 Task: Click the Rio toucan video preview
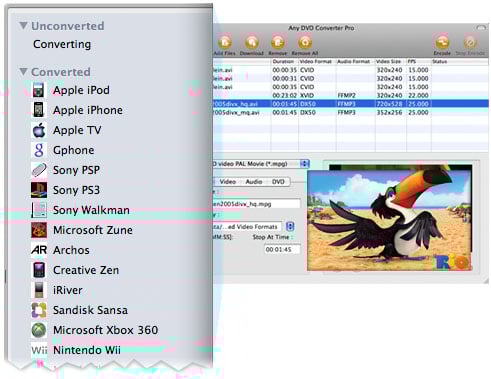click(390, 221)
